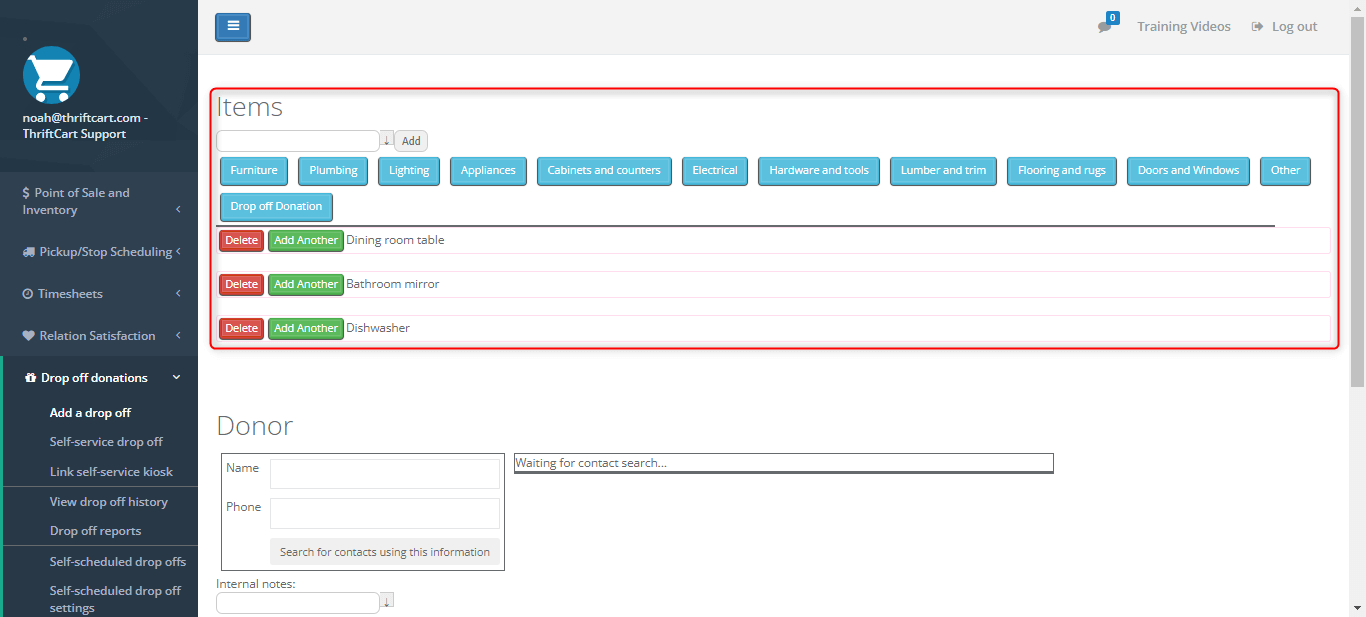Expand the Timesheets sidebar section

(x=99, y=294)
